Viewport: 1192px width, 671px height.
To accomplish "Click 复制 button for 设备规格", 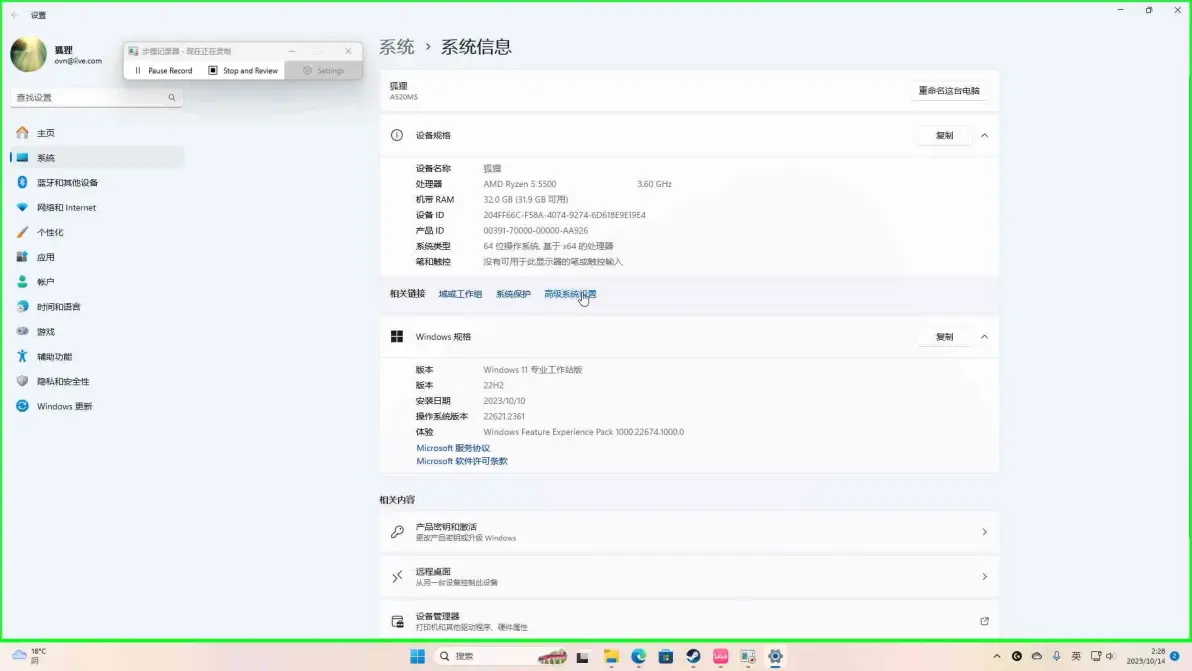I will (944, 135).
